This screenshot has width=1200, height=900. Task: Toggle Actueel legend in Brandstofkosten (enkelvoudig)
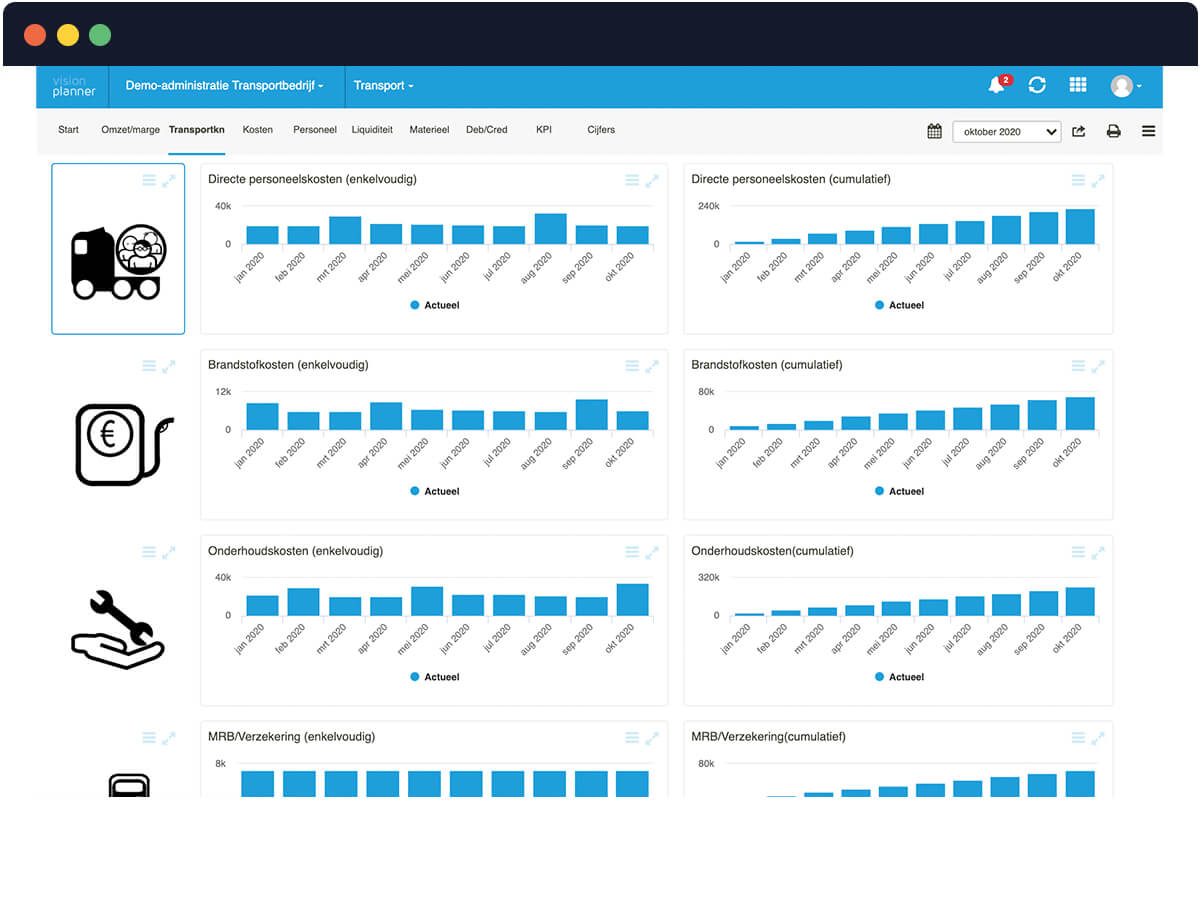tap(434, 491)
